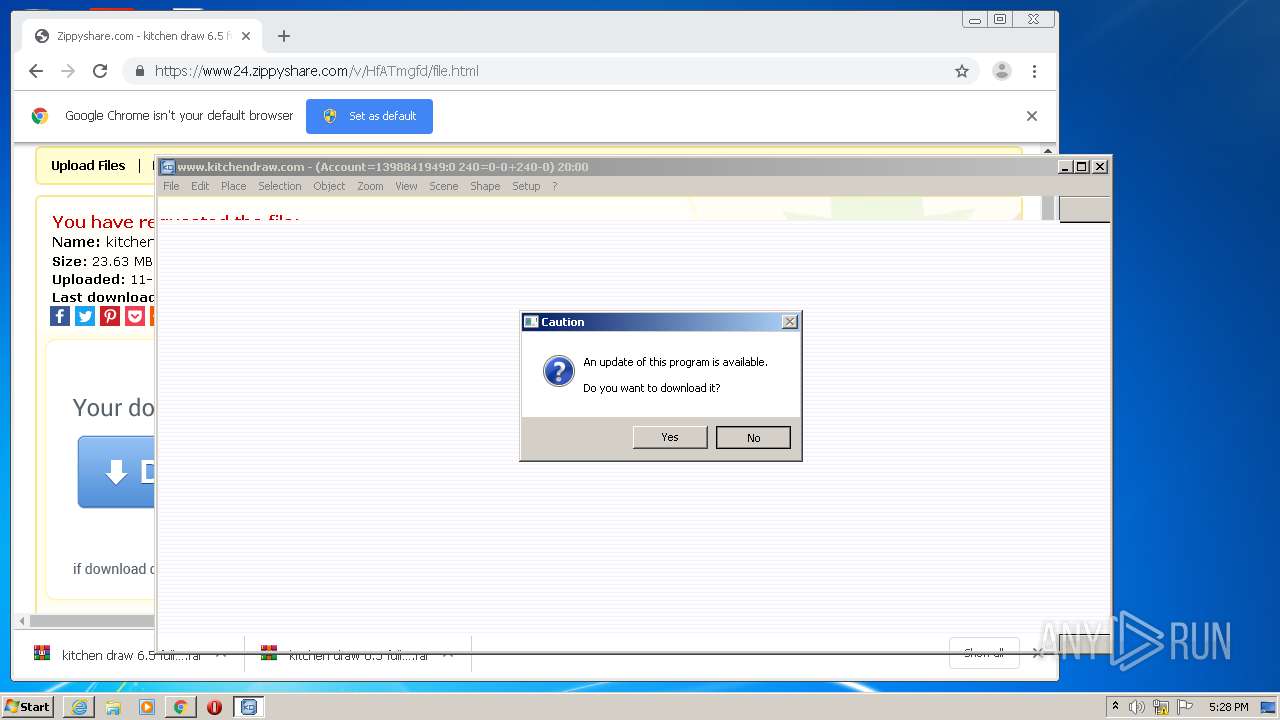
Task: Click No in the Caution dialog
Action: tap(753, 437)
